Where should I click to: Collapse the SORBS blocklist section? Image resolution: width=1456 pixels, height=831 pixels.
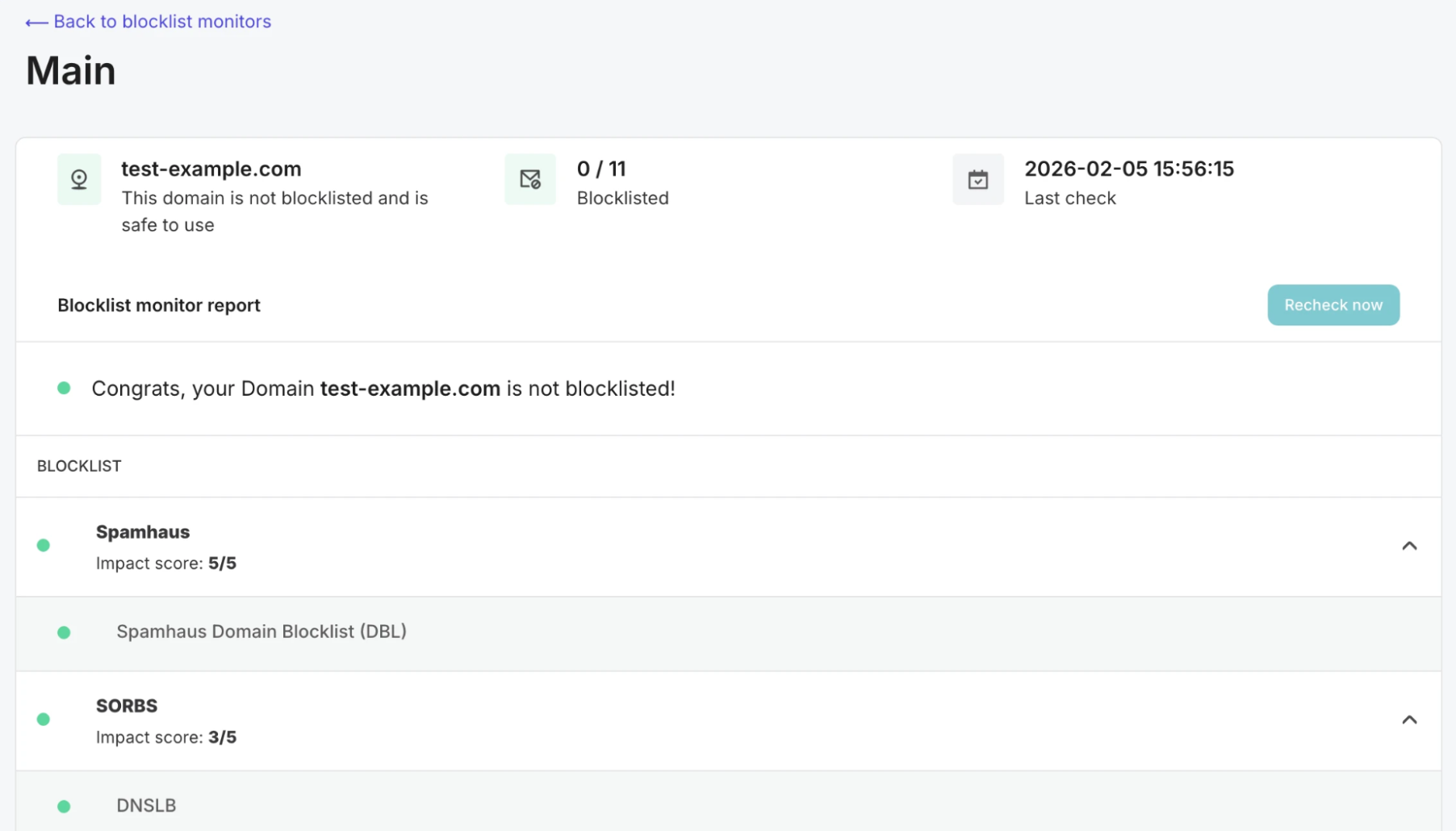coord(1409,720)
